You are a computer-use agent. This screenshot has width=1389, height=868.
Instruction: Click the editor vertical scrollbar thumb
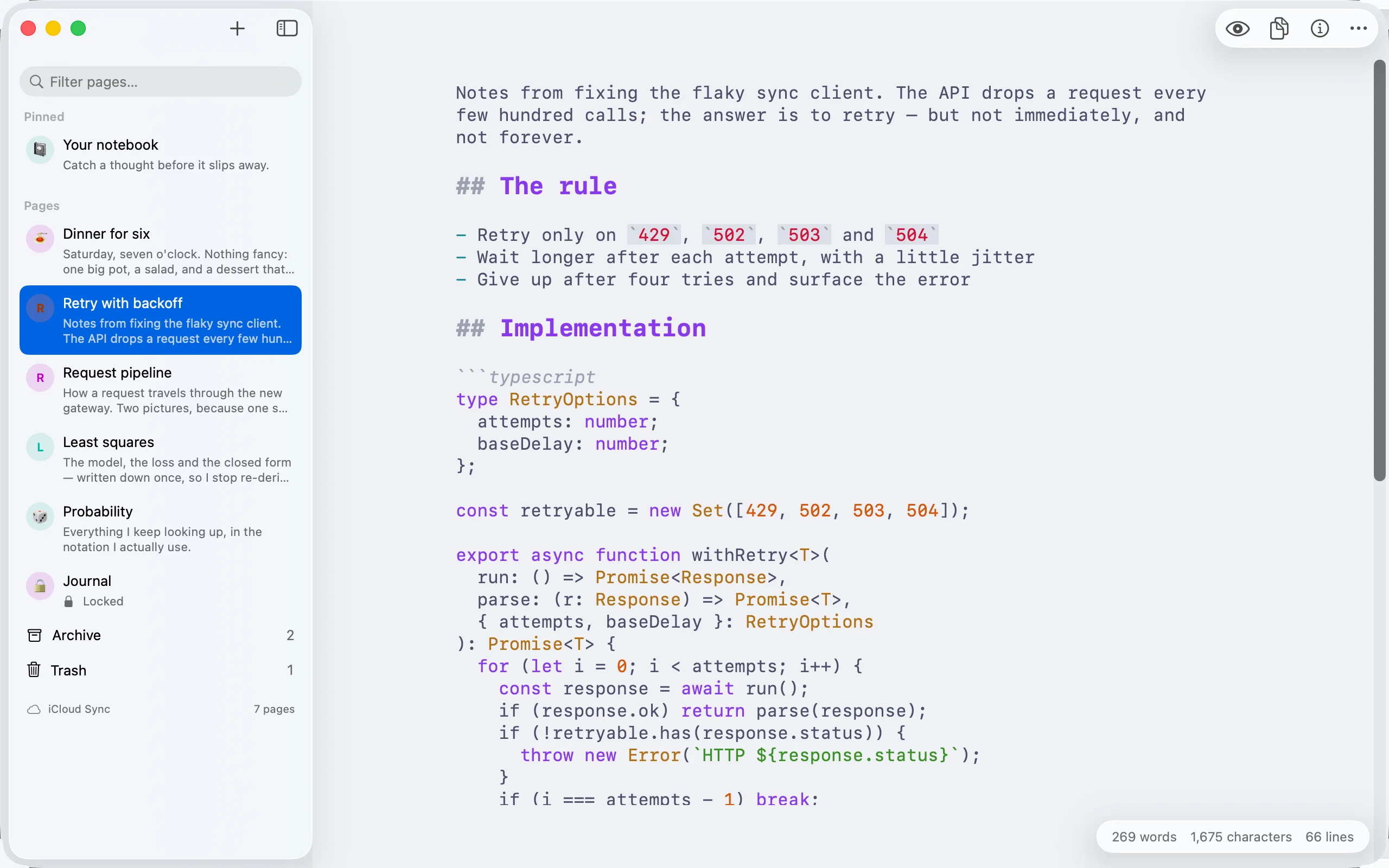[x=1380, y=270]
